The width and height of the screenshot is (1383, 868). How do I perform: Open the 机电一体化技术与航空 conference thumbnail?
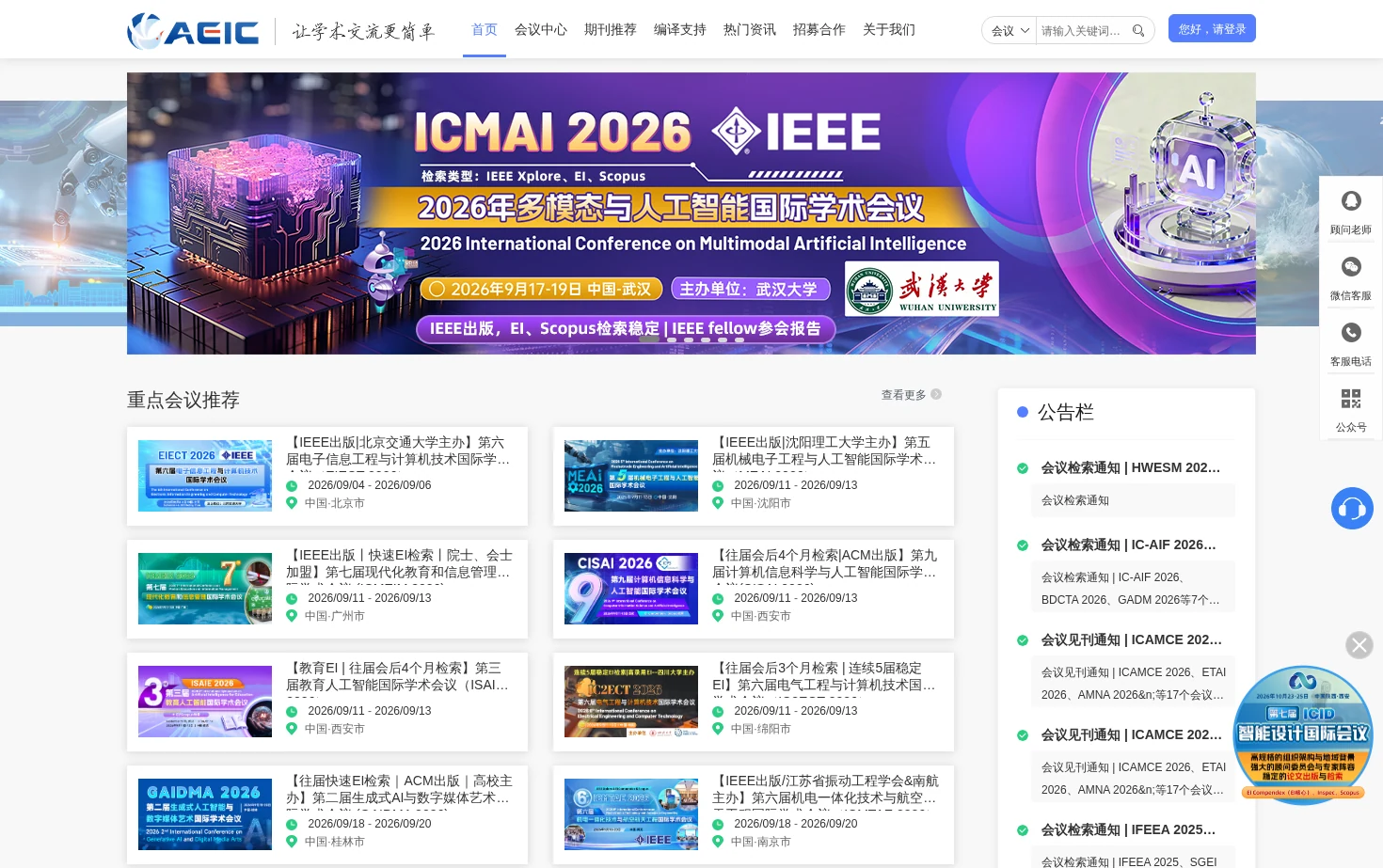point(631,814)
